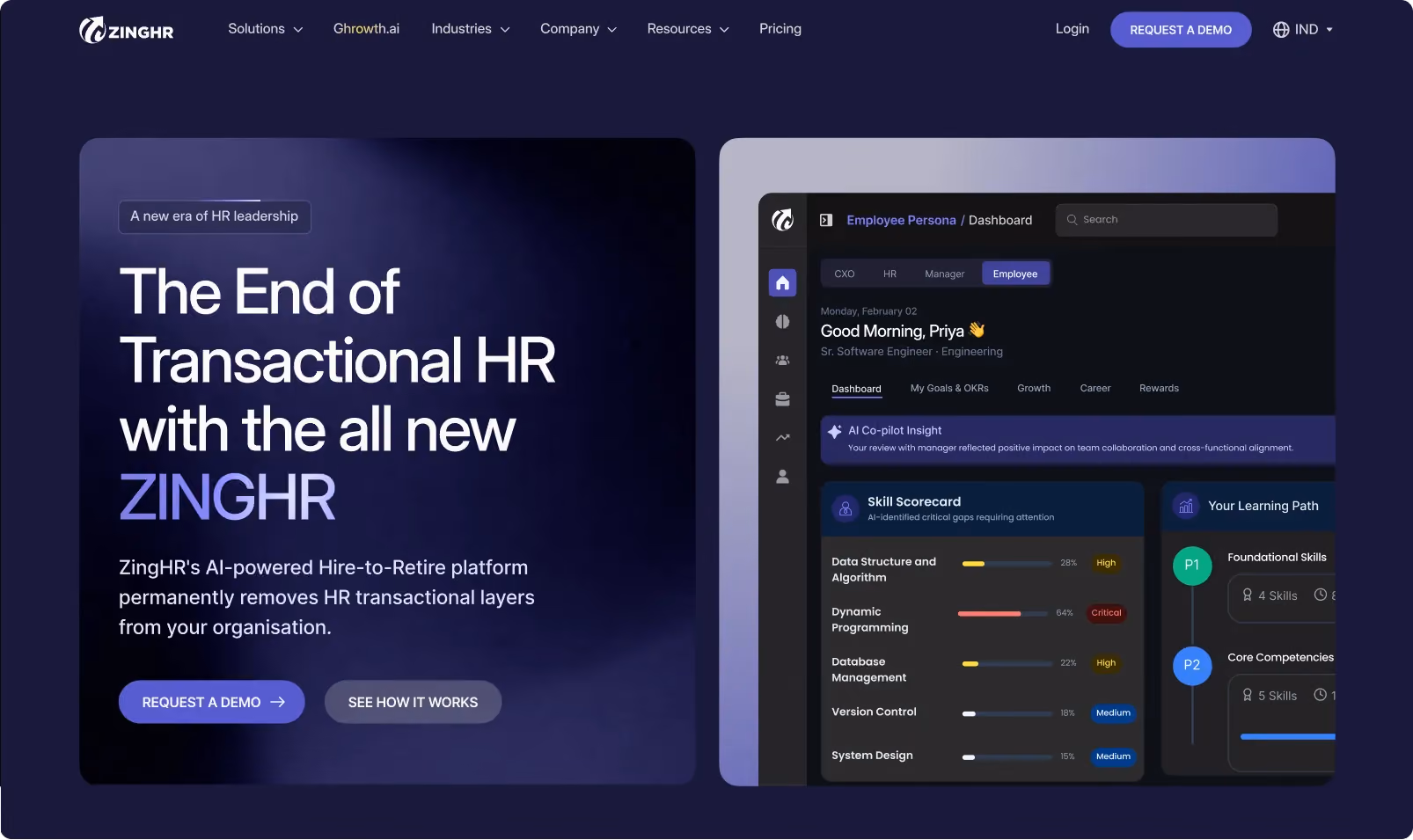Click the header REQUEST A DEMO button

click(x=1181, y=30)
